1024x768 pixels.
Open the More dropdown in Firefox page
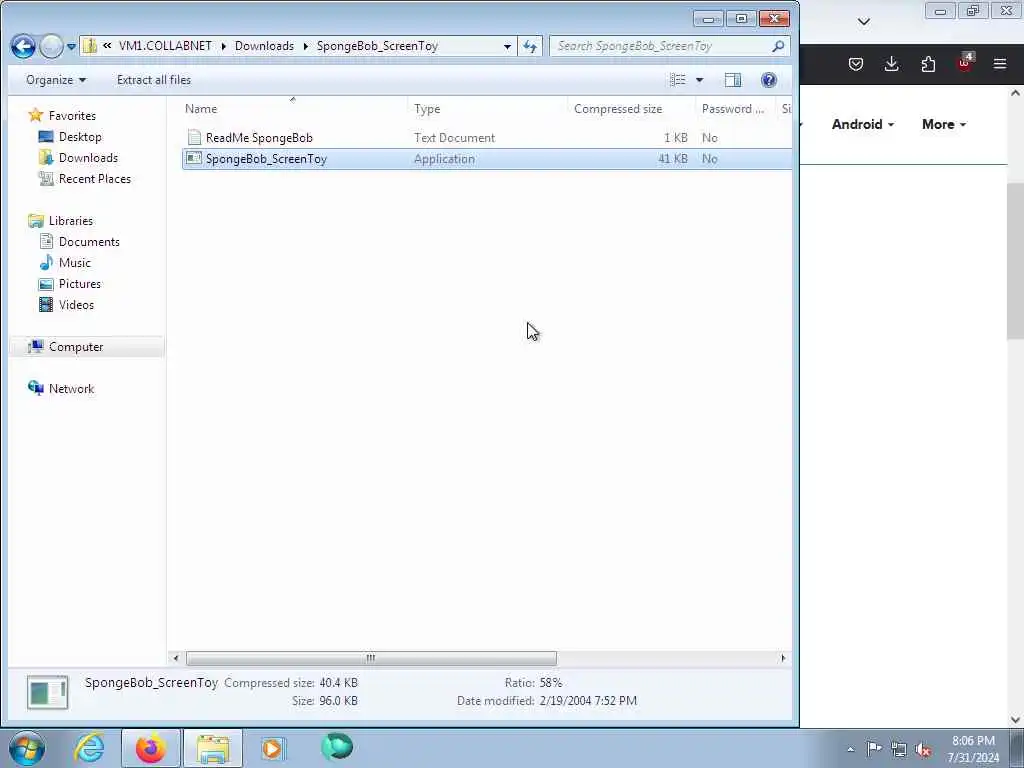tap(944, 124)
